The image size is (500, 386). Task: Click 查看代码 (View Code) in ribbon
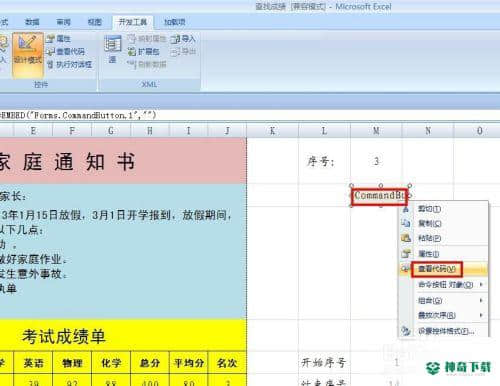[66, 51]
